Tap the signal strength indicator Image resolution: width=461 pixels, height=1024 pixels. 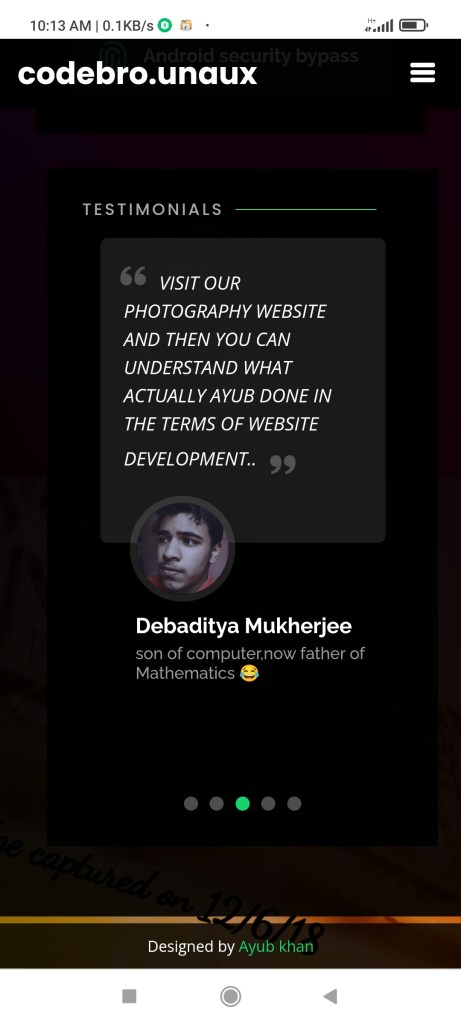click(380, 25)
